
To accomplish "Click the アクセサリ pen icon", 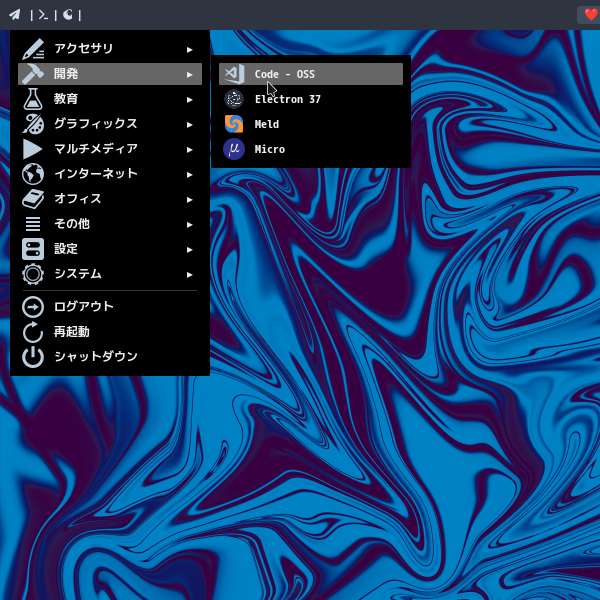I will 33,49.
